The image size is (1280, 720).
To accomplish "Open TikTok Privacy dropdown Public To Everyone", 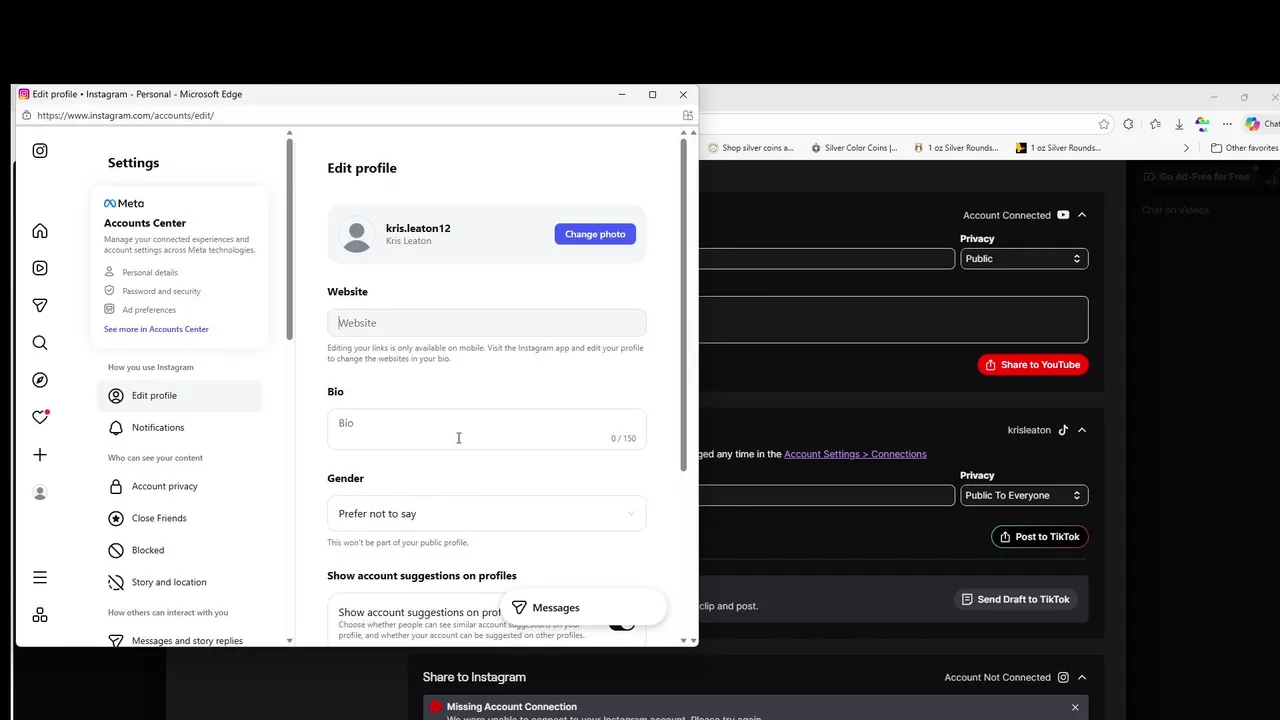I will pos(1024,495).
